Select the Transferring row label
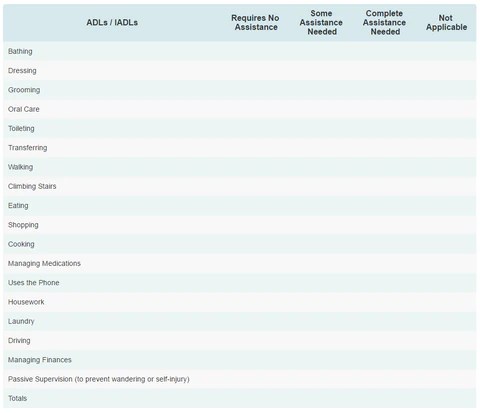 (x=28, y=148)
